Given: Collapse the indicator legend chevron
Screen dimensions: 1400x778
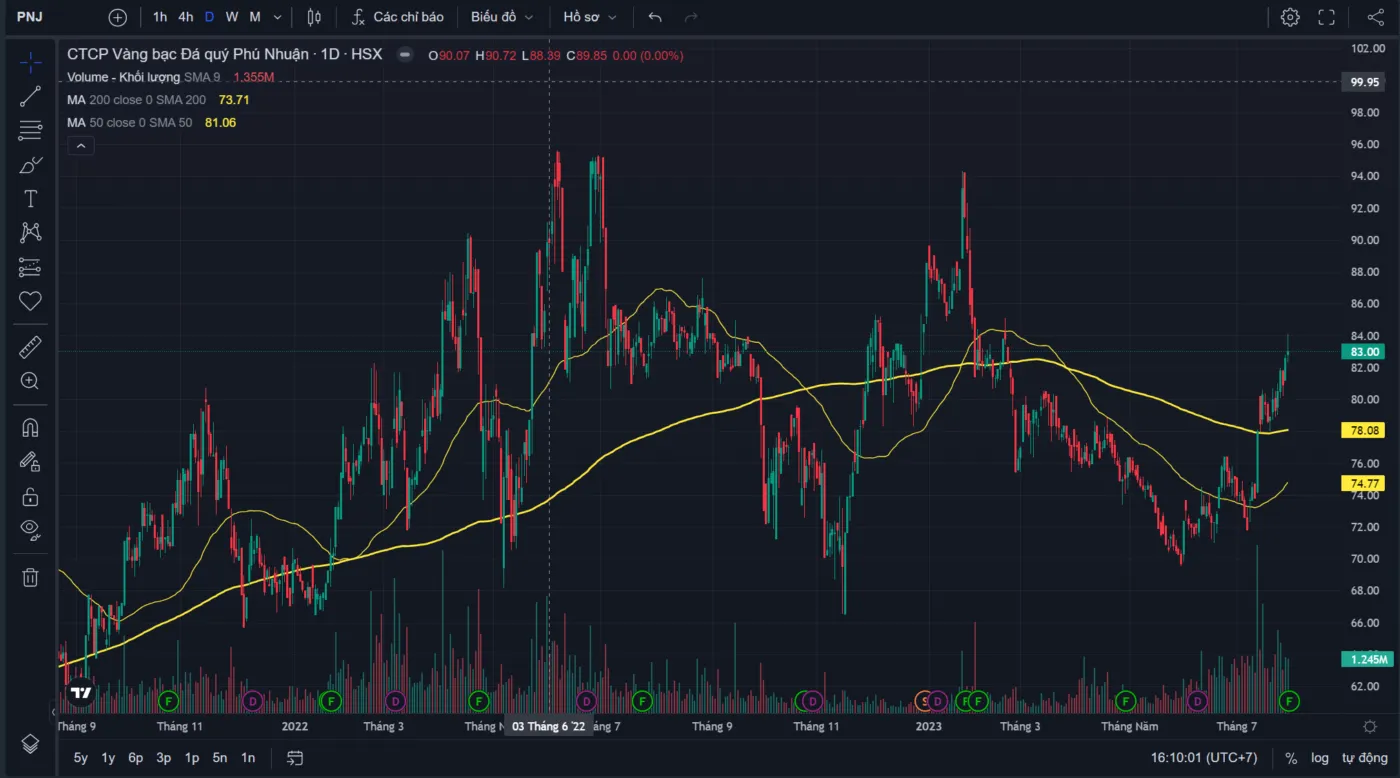Looking at the screenshot, I should (80, 146).
